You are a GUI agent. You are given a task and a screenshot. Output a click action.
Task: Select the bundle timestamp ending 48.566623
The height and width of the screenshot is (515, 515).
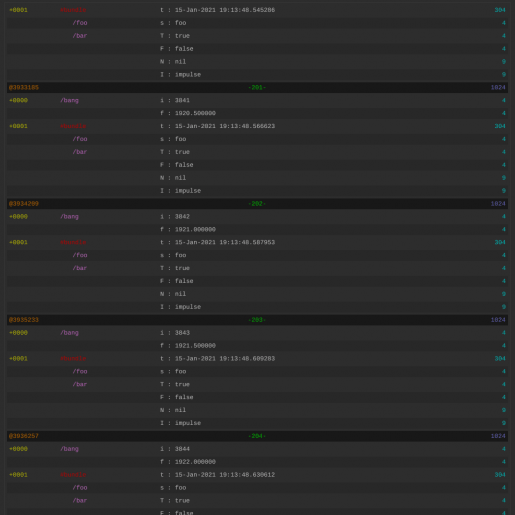pyautogui.click(x=225, y=126)
